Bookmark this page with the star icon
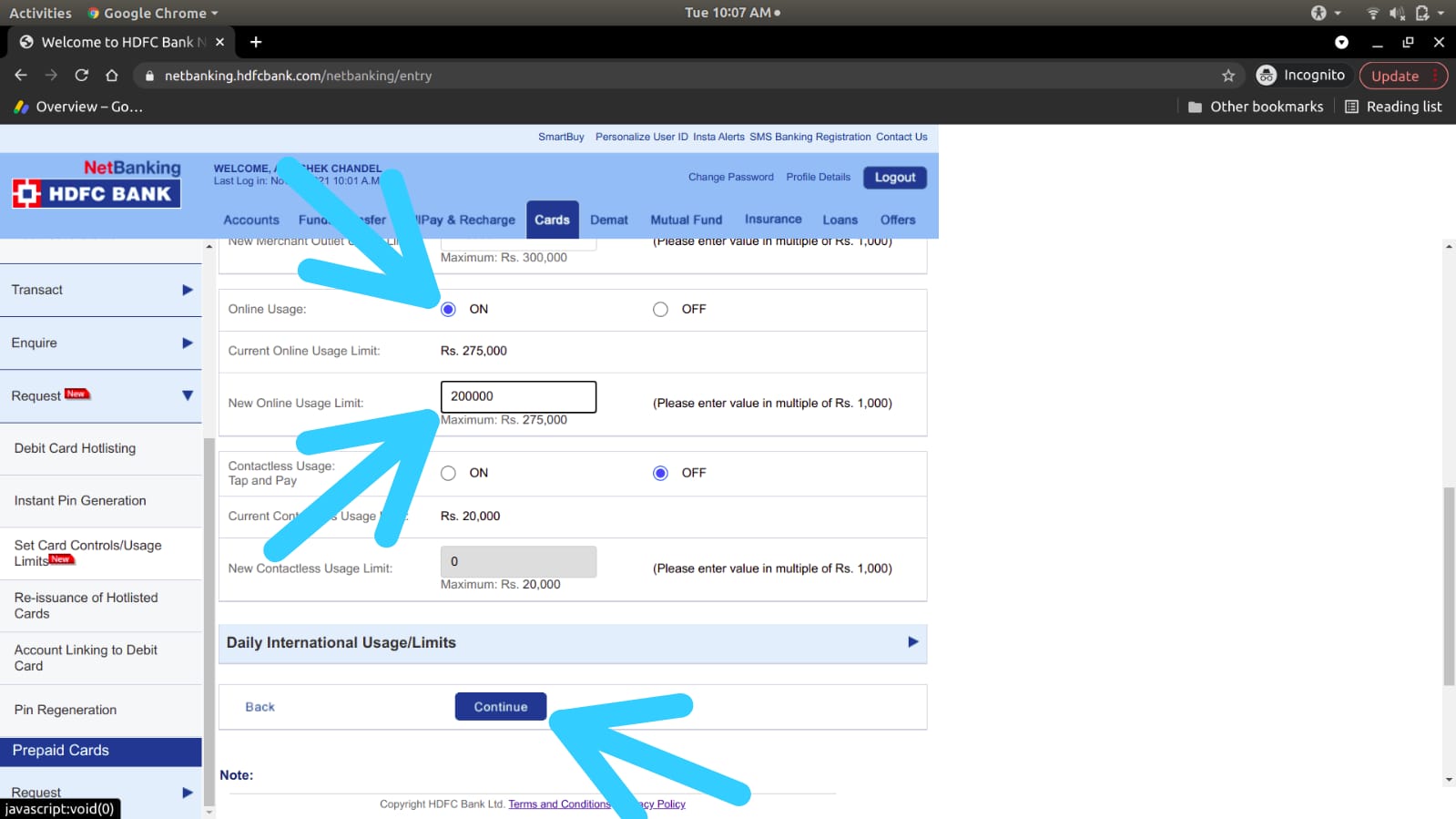Screen dimensions: 1456x819 click(x=1228, y=76)
